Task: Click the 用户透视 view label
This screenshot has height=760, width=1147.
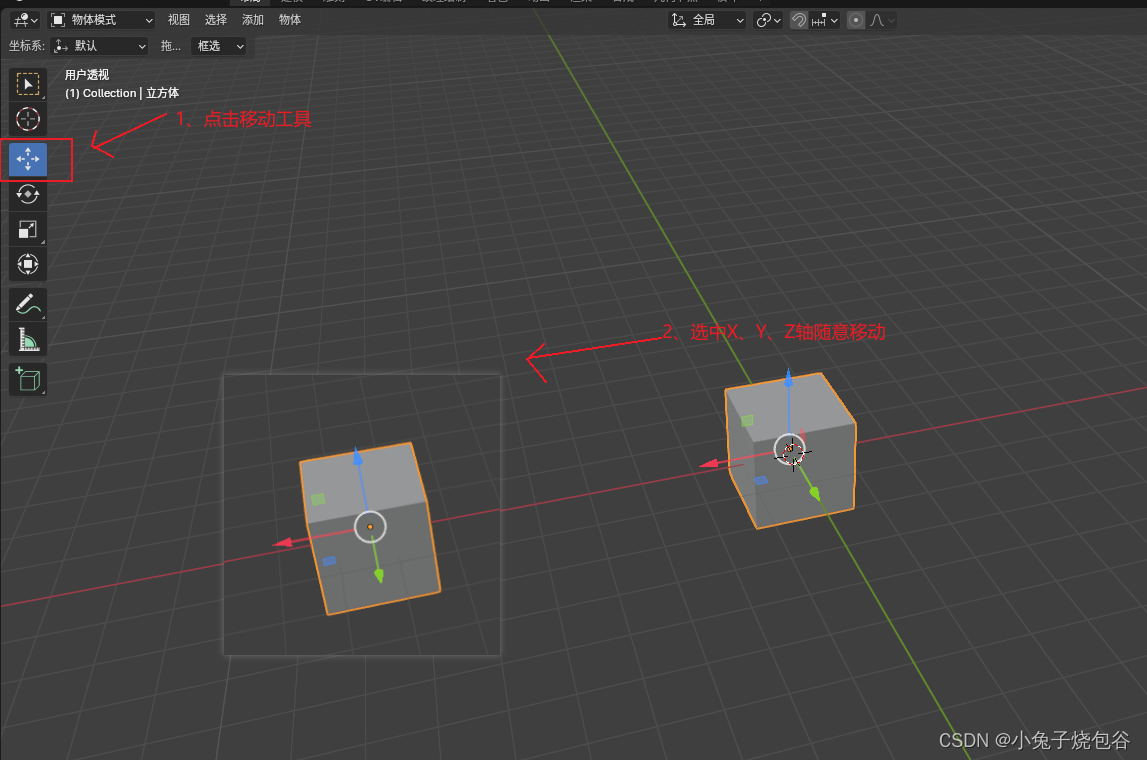Action: pos(87,75)
